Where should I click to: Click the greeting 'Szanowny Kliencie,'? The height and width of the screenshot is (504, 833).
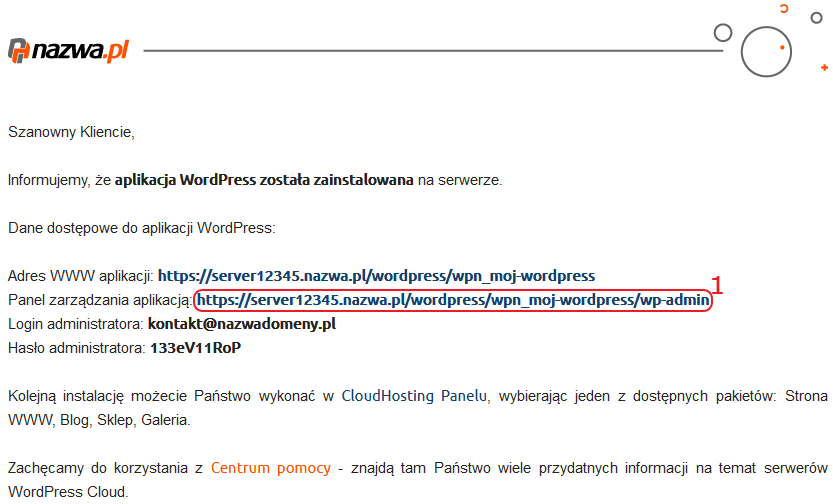coord(71,132)
